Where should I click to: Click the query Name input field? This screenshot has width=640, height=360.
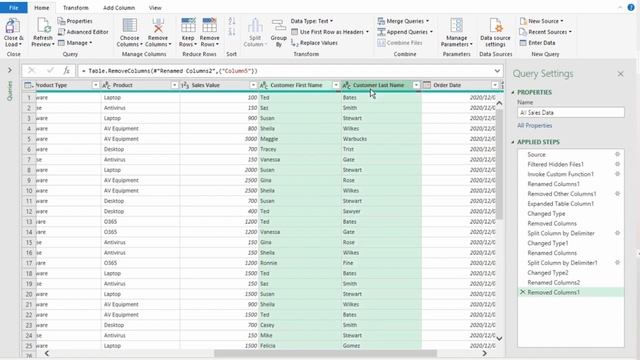tap(571, 113)
